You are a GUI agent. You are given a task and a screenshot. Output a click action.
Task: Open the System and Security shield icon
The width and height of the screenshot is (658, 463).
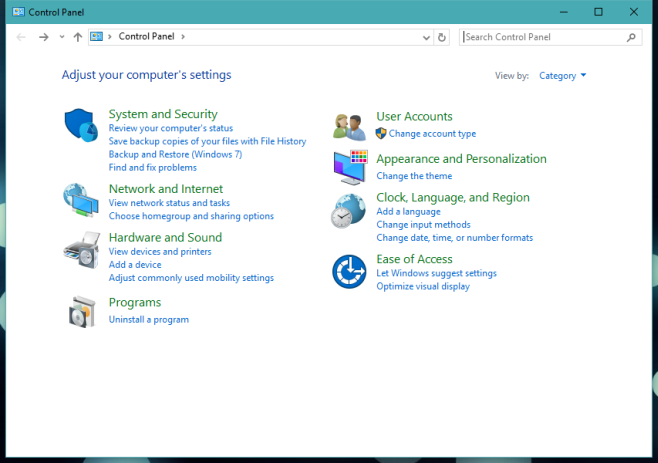pyautogui.click(x=81, y=125)
